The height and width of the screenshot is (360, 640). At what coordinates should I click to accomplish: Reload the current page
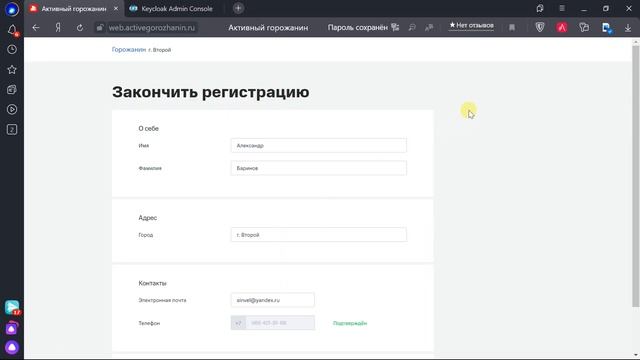(80, 28)
